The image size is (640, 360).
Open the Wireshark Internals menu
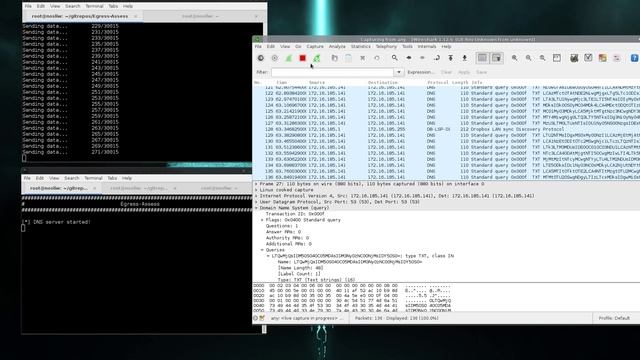(x=427, y=47)
